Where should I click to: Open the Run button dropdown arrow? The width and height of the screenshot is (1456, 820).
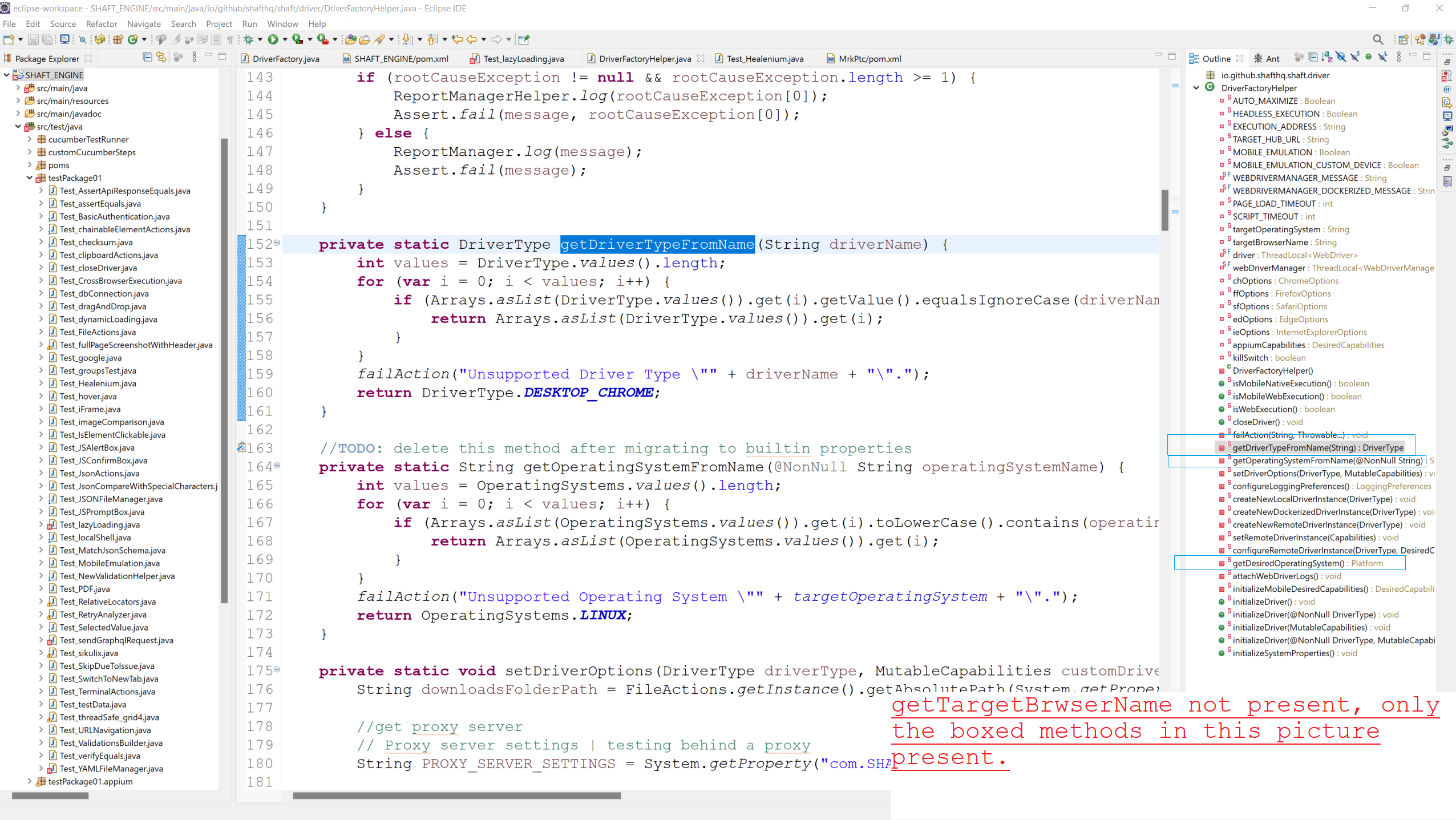284,39
